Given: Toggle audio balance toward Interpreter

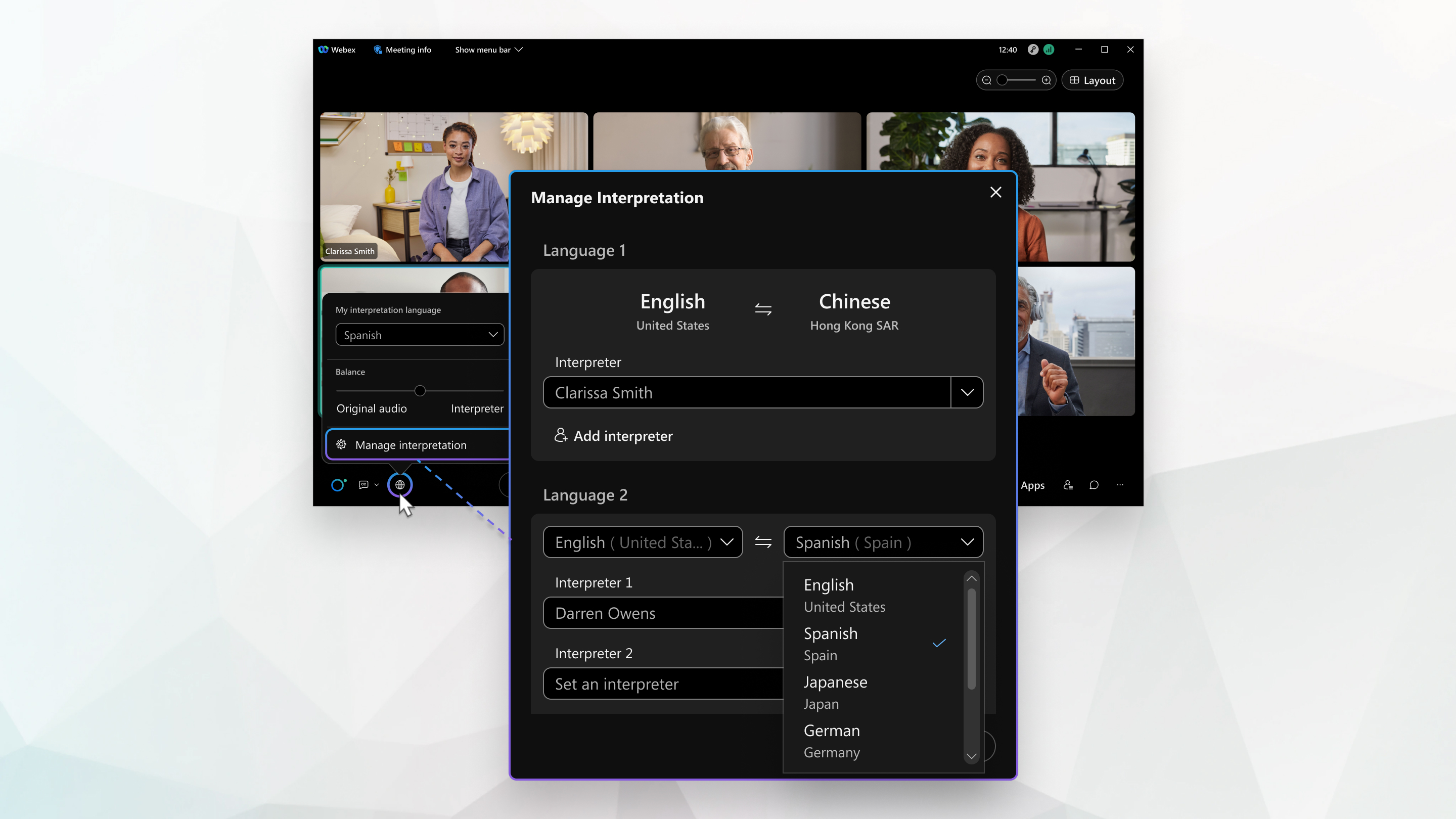Looking at the screenshot, I should point(480,390).
